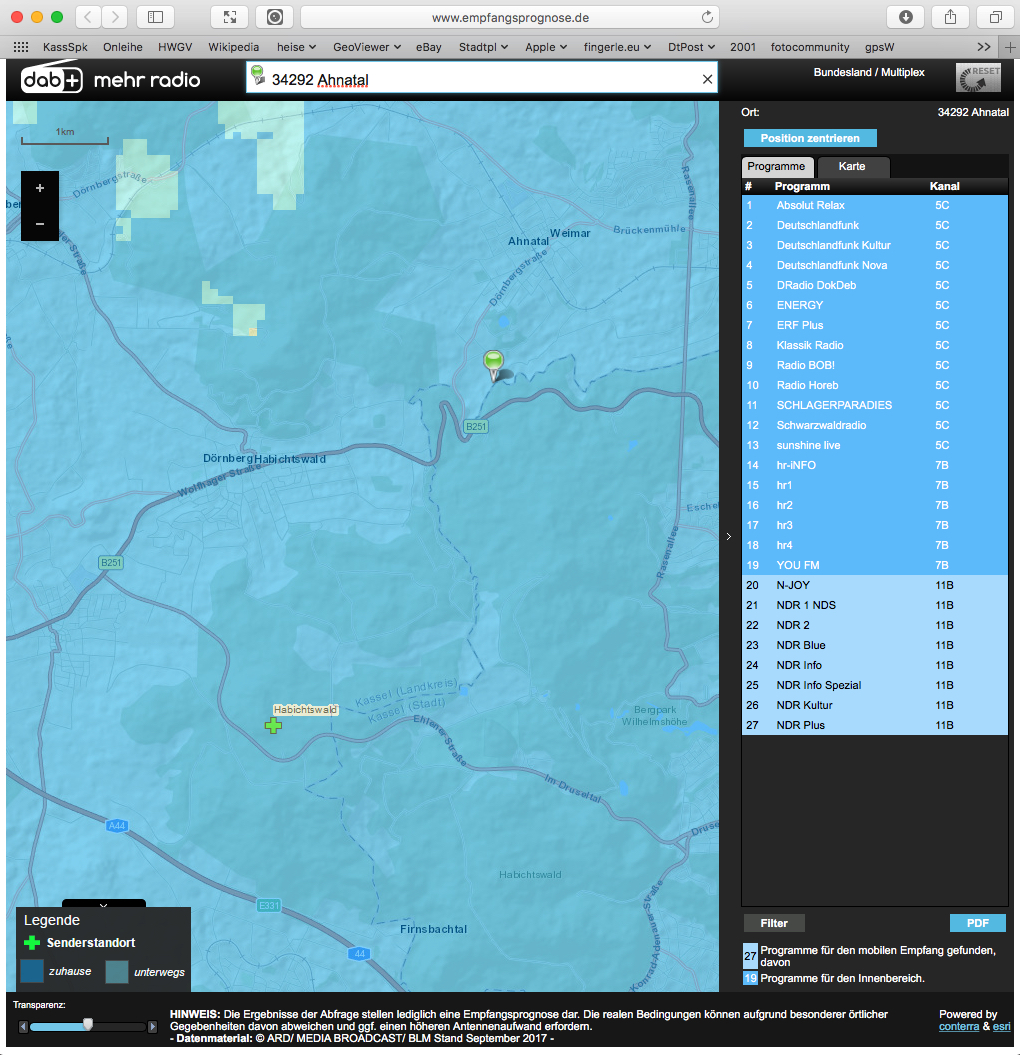Click the green location pin on map
This screenshot has width=1020, height=1055.
tap(494, 365)
